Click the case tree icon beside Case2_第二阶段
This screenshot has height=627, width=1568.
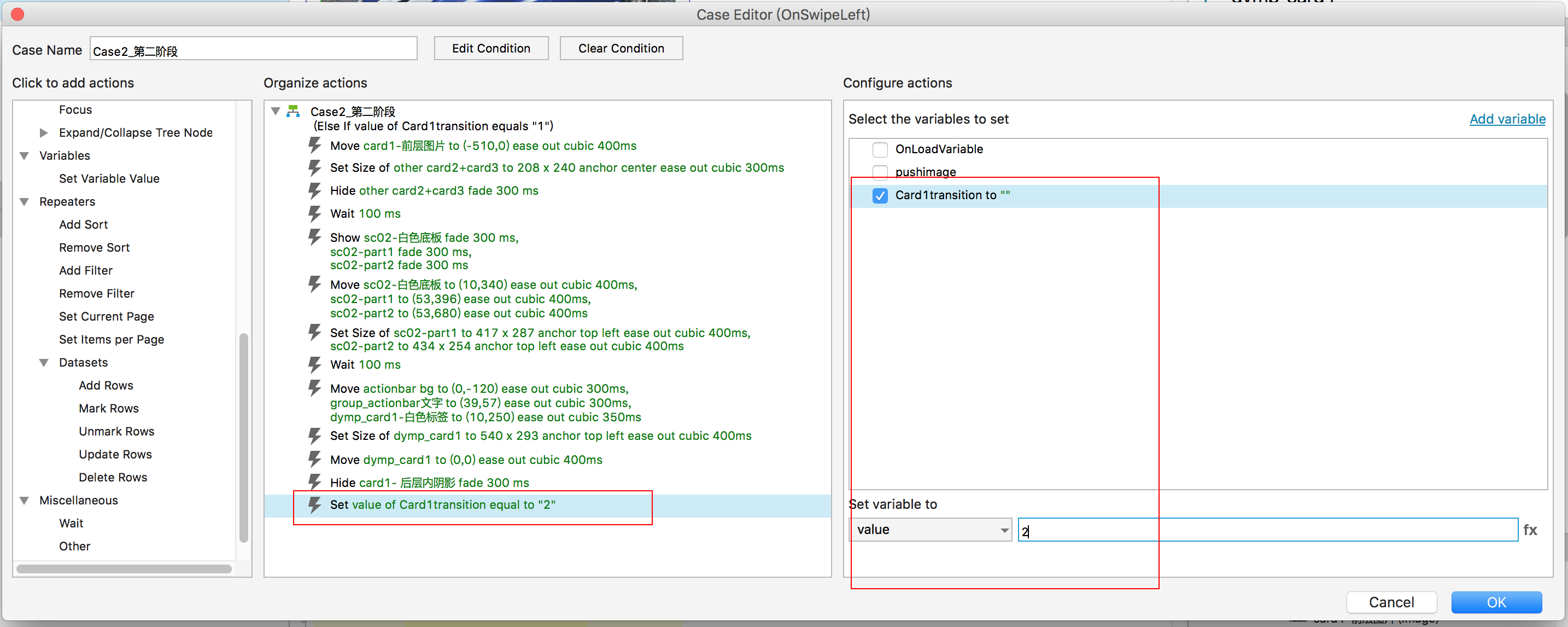[294, 111]
